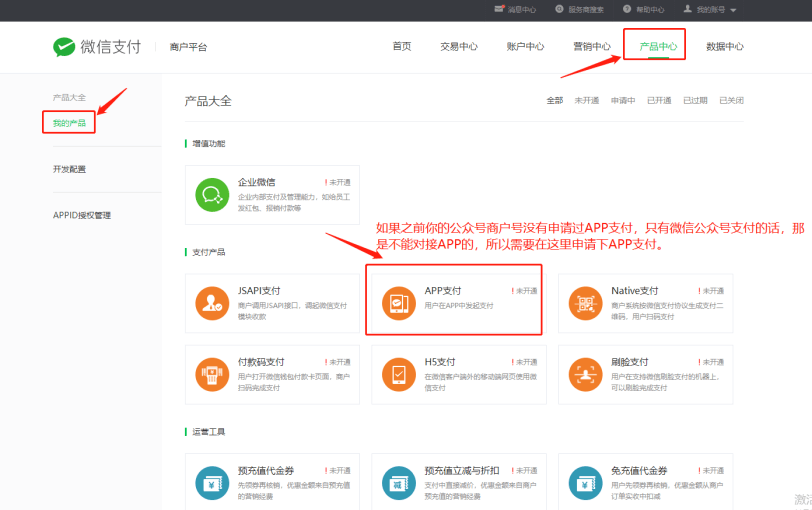Filter products by 已开通

659,100
